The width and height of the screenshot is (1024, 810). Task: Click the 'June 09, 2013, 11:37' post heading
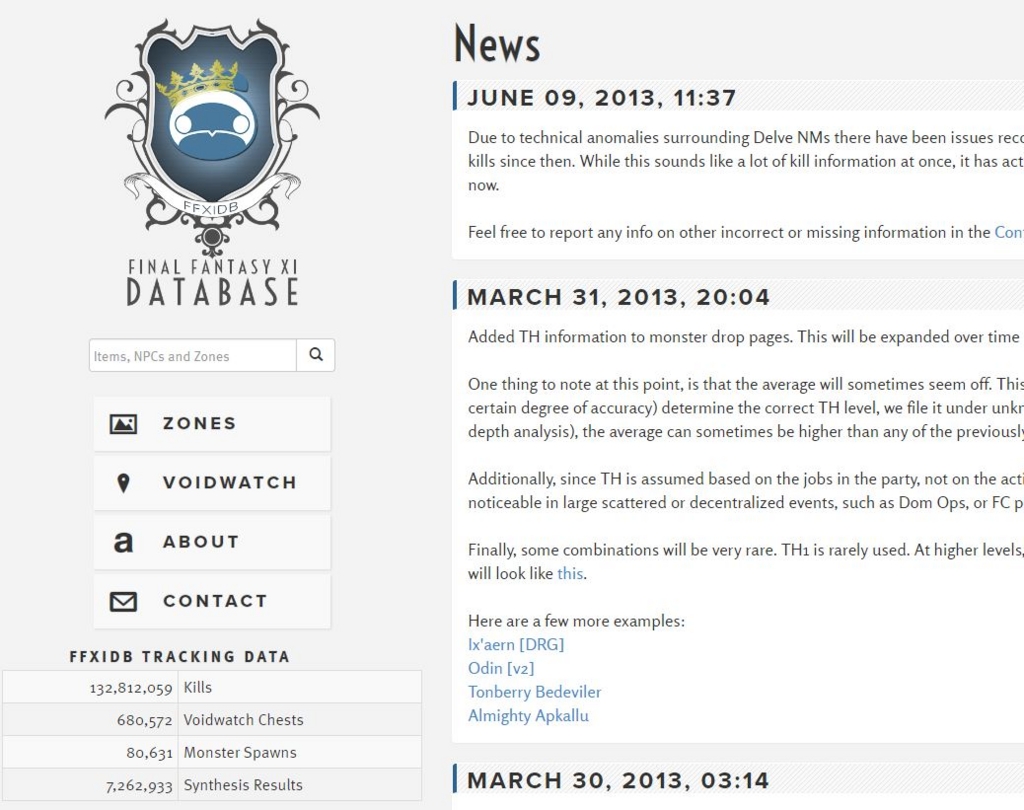click(x=601, y=98)
